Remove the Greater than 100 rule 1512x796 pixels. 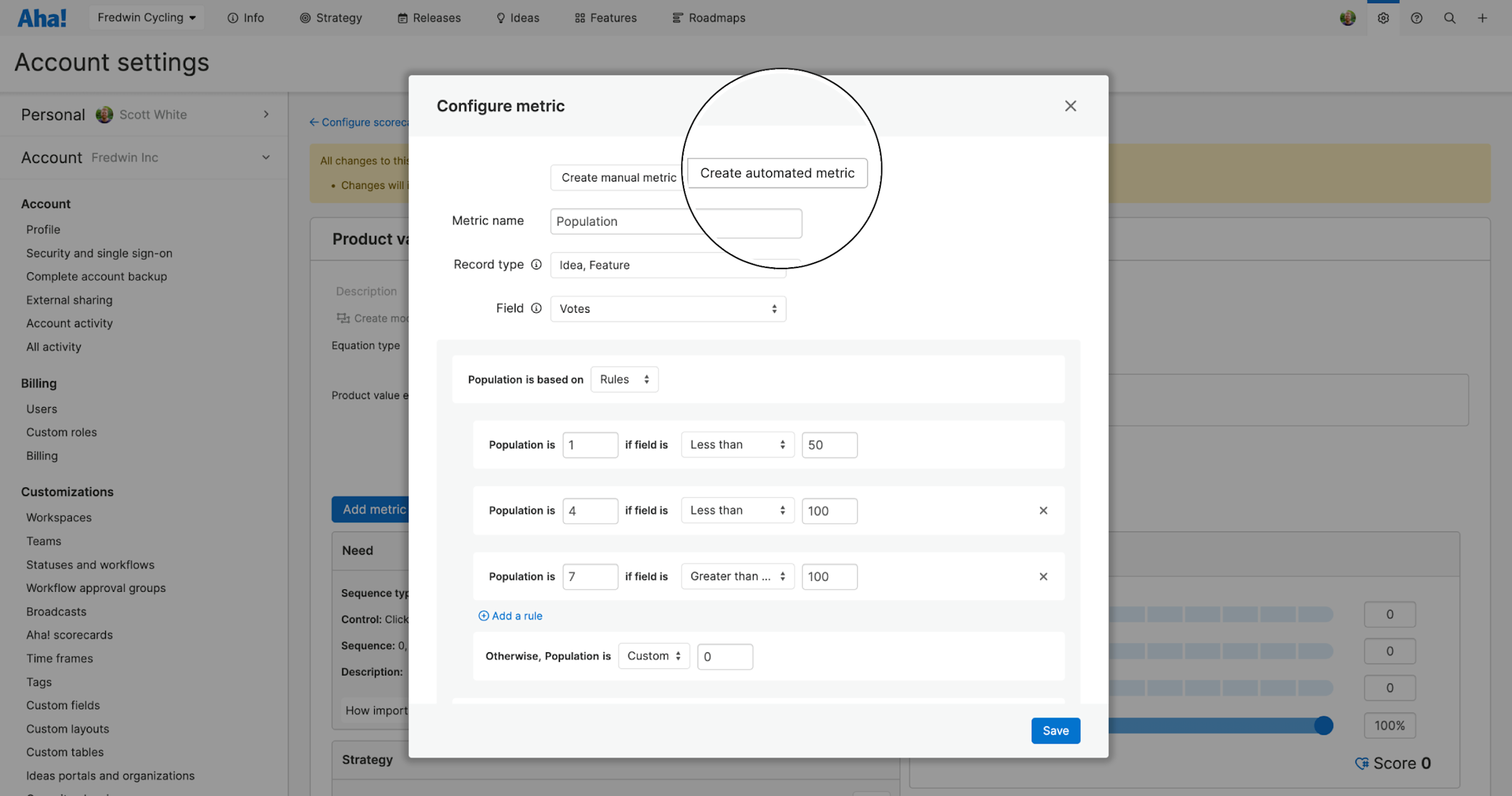[x=1043, y=576]
